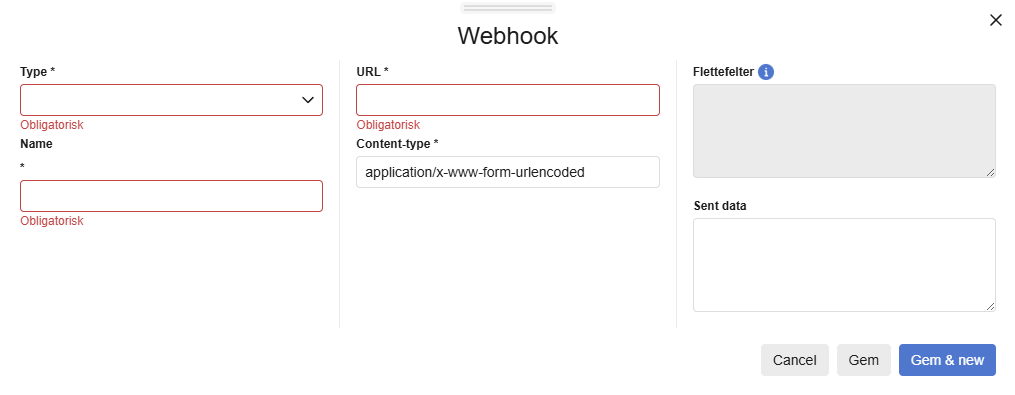This screenshot has height=395, width=1015.
Task: Grab the drag handle above Webhook title
Action: point(508,8)
